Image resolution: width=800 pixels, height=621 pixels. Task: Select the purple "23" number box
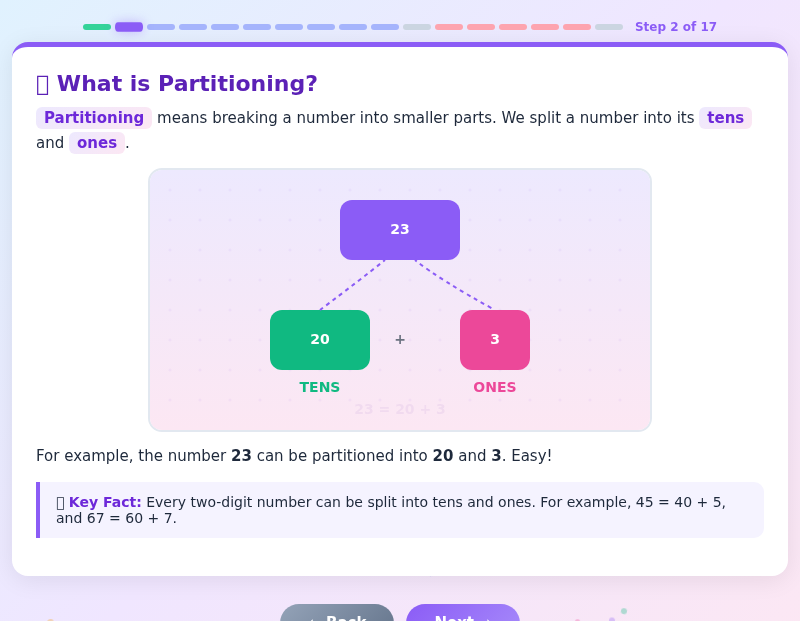pos(400,229)
